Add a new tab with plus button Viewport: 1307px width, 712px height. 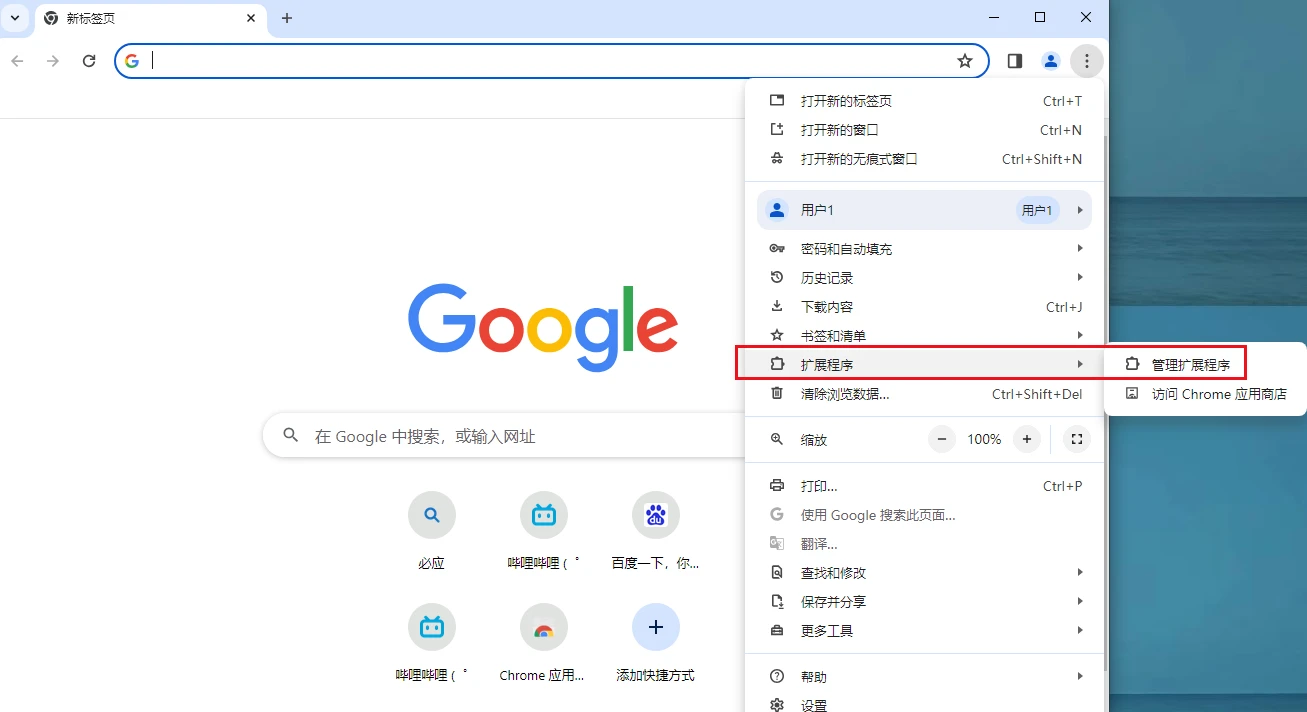pyautogui.click(x=287, y=18)
